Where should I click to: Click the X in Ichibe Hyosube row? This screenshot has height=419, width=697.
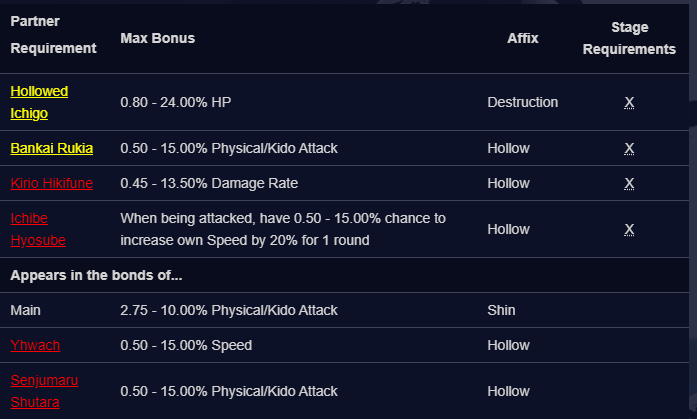[629, 229]
